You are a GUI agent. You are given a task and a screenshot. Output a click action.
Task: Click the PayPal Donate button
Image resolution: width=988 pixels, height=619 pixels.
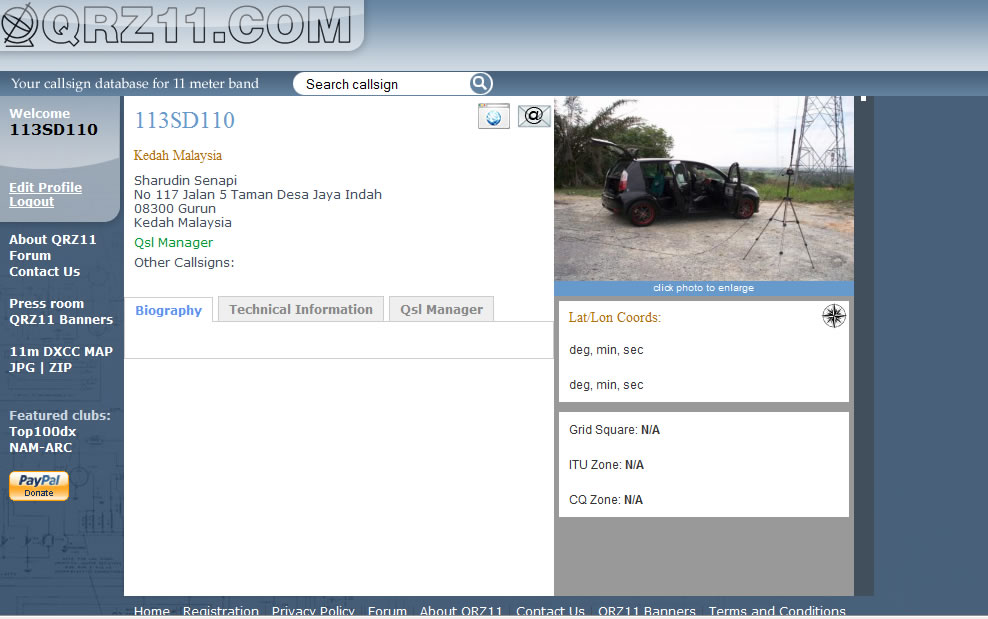point(39,486)
